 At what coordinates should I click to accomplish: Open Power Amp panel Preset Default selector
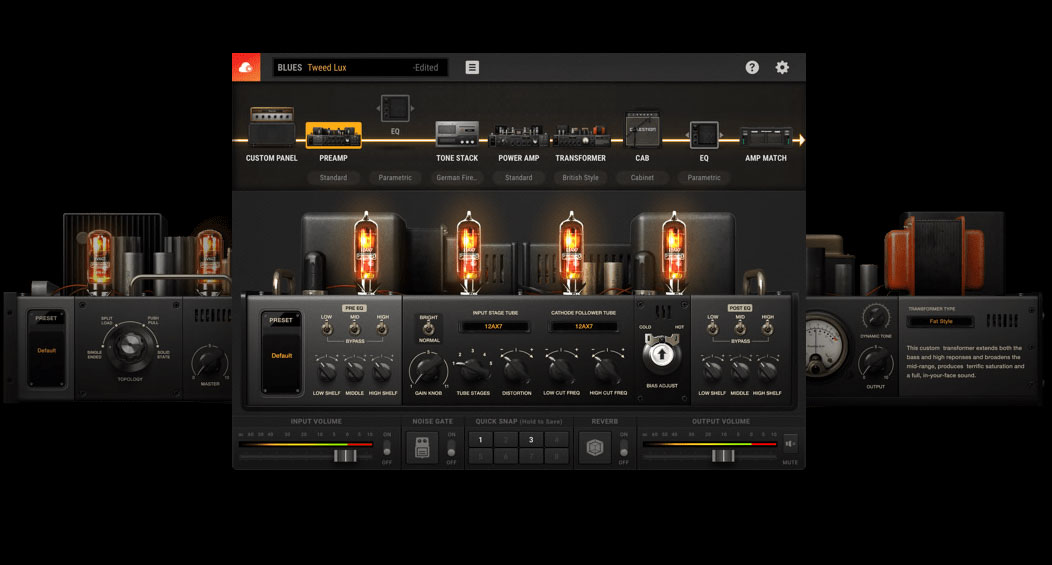[46, 349]
